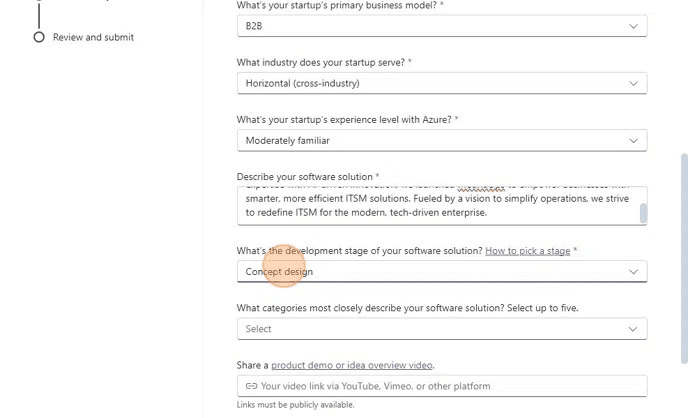
Task: Click the Review and submit step circle
Action: (x=39, y=37)
